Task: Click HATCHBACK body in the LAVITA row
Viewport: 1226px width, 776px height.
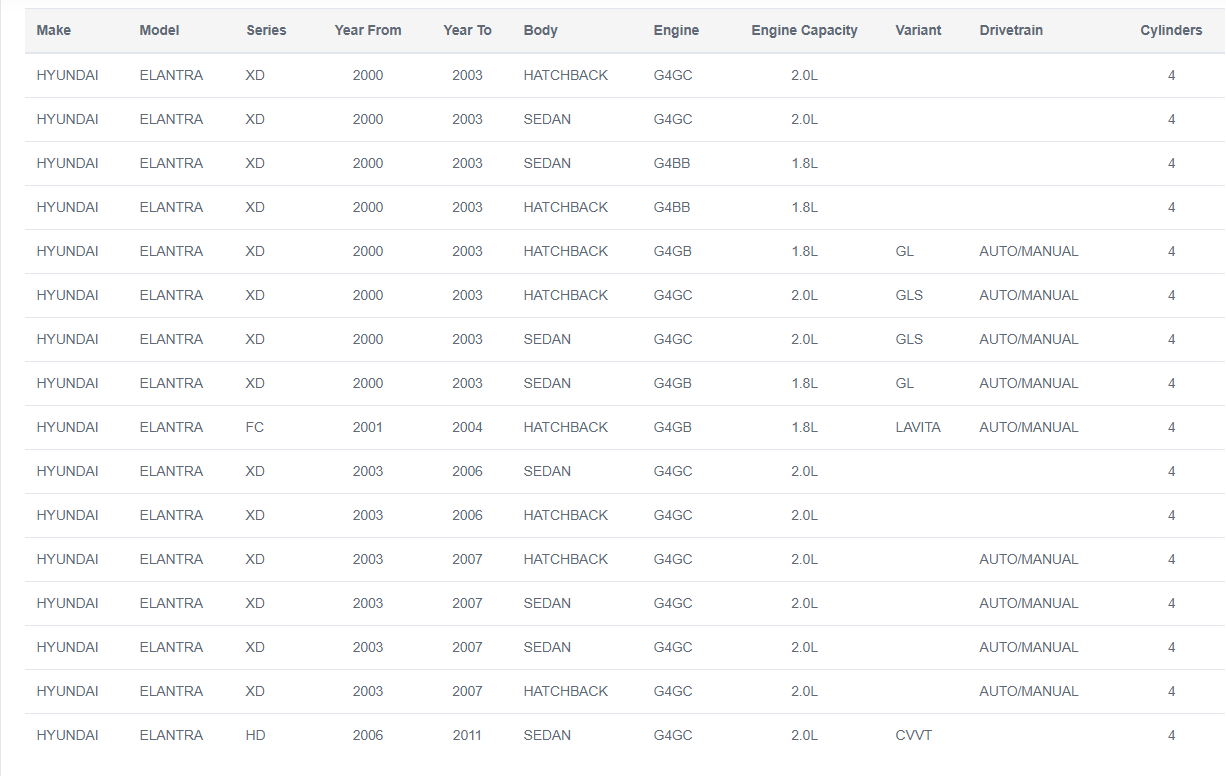Action: 566,427
